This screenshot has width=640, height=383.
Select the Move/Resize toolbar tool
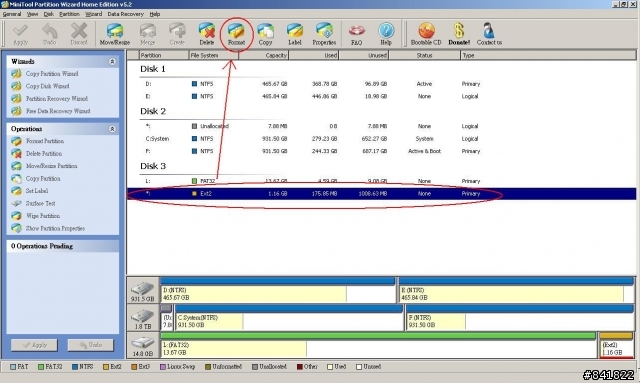click(115, 34)
